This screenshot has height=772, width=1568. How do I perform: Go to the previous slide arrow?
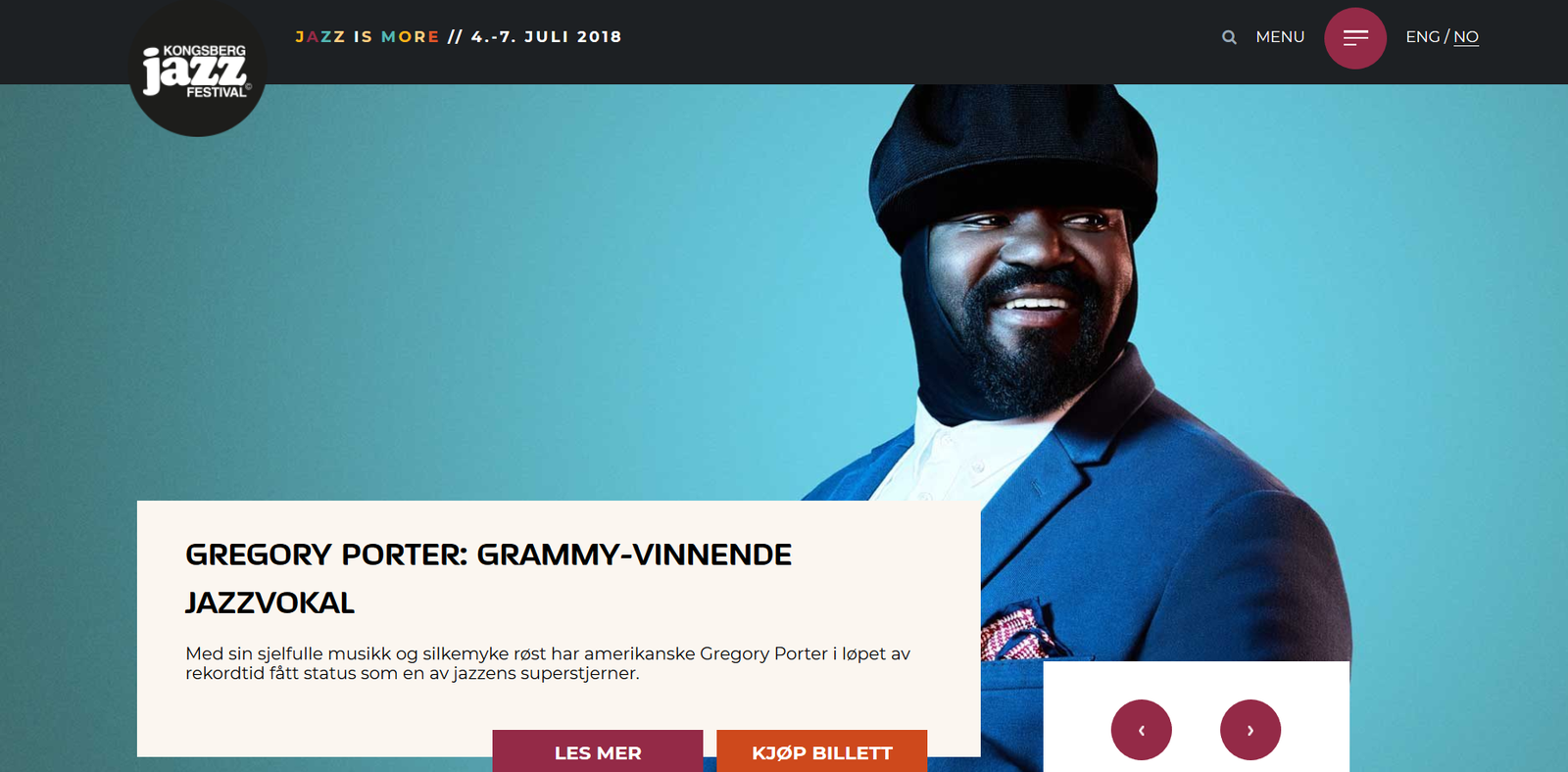pos(1142,730)
